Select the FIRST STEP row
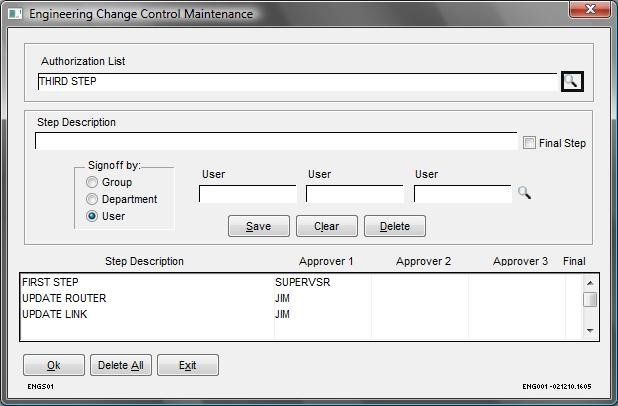Image resolution: width=618 pixels, height=406 pixels. point(302,282)
